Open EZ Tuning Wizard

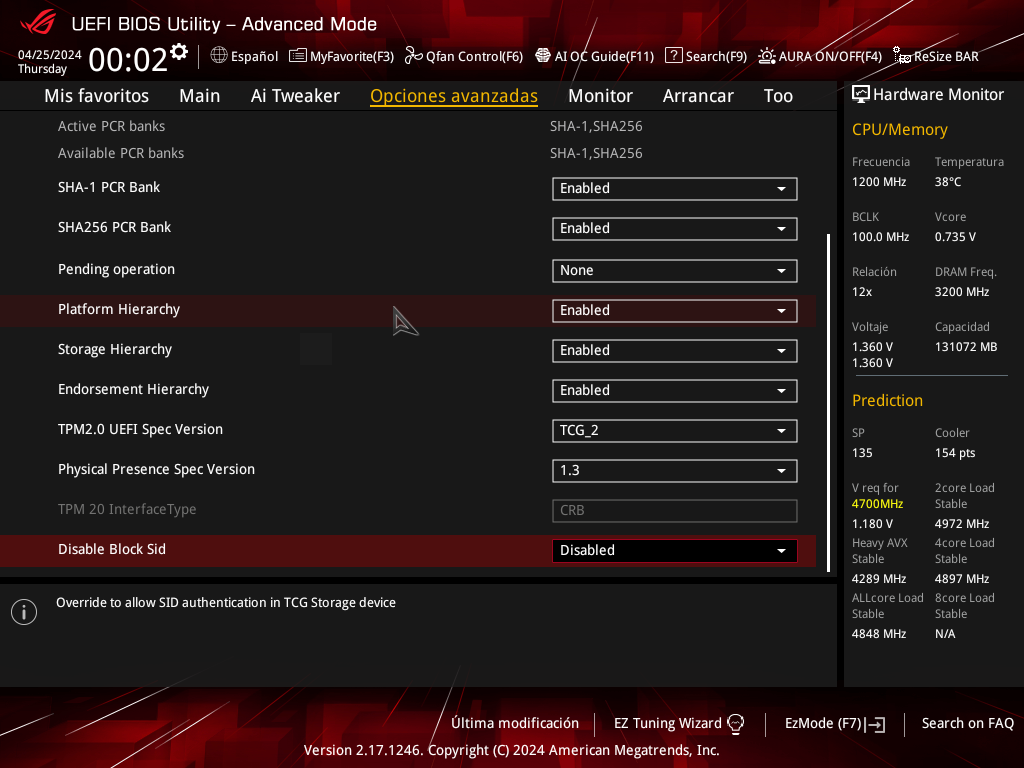[x=667, y=723]
